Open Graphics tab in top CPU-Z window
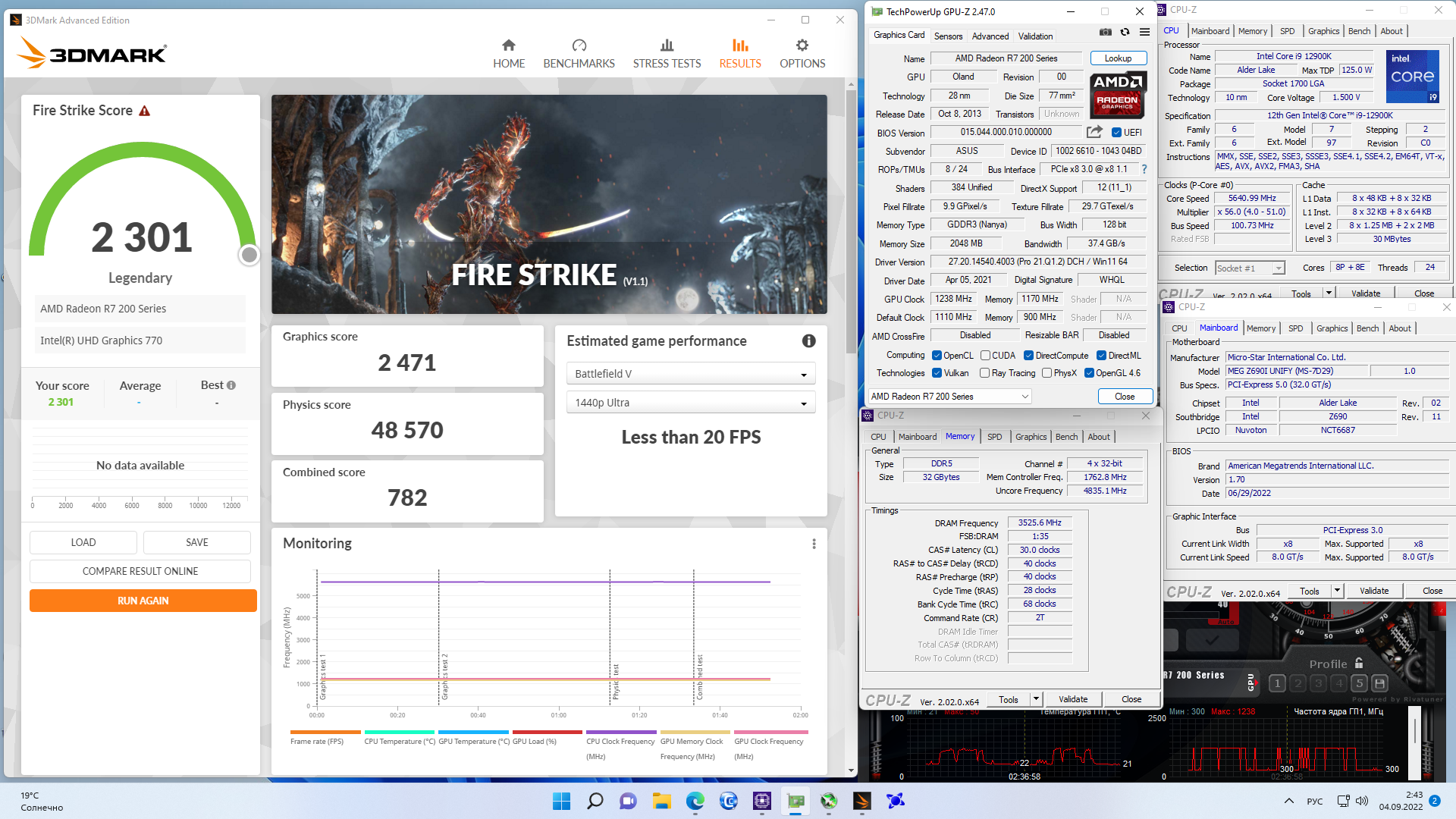Screen dimensions: 1456x819 pyautogui.click(x=1323, y=31)
